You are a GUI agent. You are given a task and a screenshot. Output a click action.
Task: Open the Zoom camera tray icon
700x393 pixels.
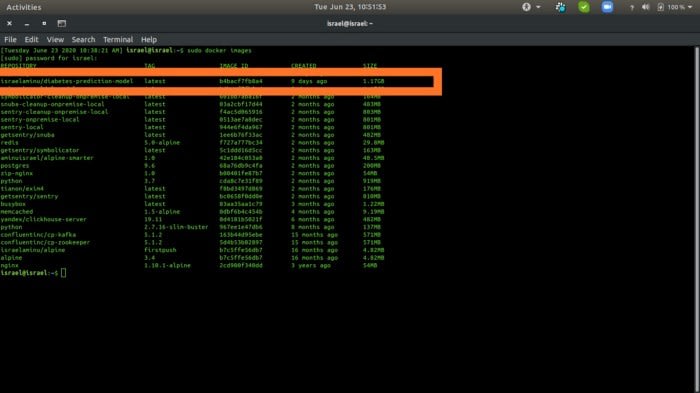607,7
